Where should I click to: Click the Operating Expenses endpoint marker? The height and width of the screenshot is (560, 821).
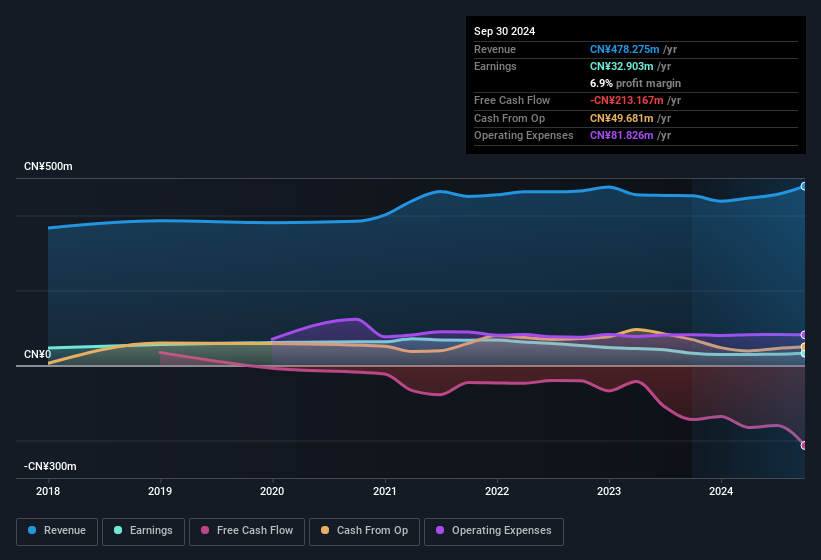point(804,335)
